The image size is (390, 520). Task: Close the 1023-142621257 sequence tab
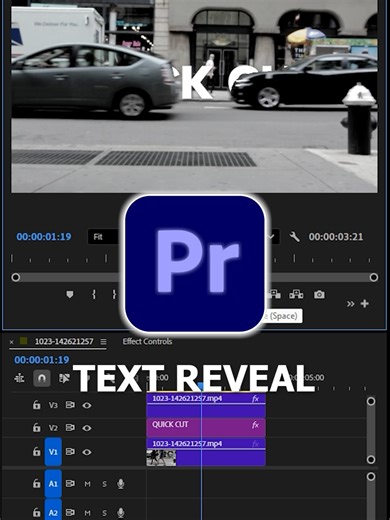[x=12, y=342]
